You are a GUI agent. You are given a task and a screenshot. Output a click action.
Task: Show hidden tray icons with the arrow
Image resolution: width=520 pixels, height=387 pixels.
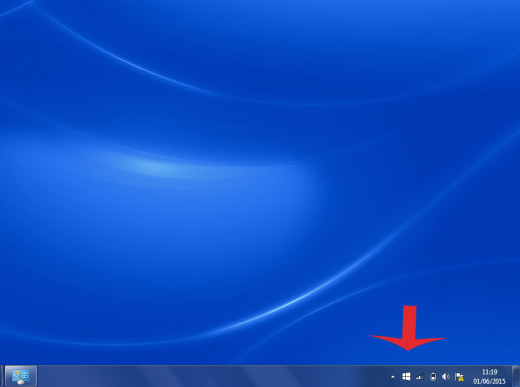393,377
